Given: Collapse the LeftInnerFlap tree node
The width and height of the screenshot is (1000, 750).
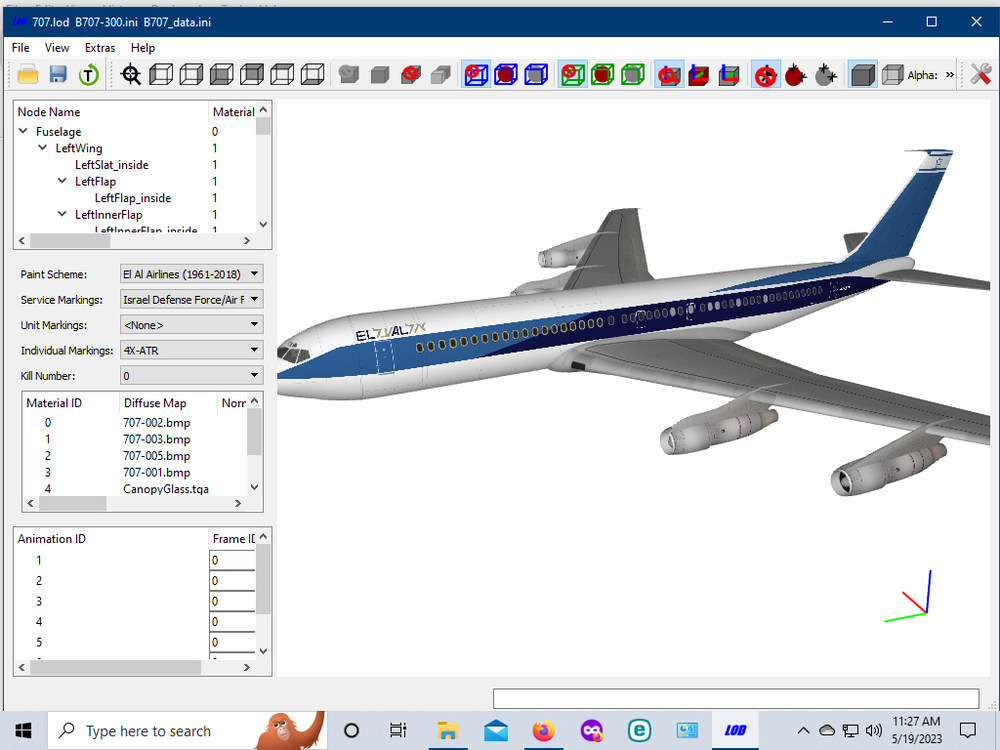Looking at the screenshot, I should [x=62, y=214].
